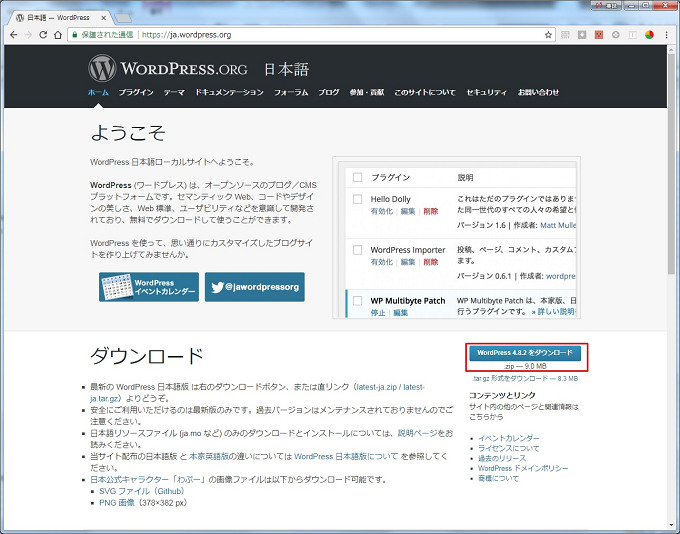Click the page vertical scrollbar thumb
The image size is (680, 534).
(671, 163)
